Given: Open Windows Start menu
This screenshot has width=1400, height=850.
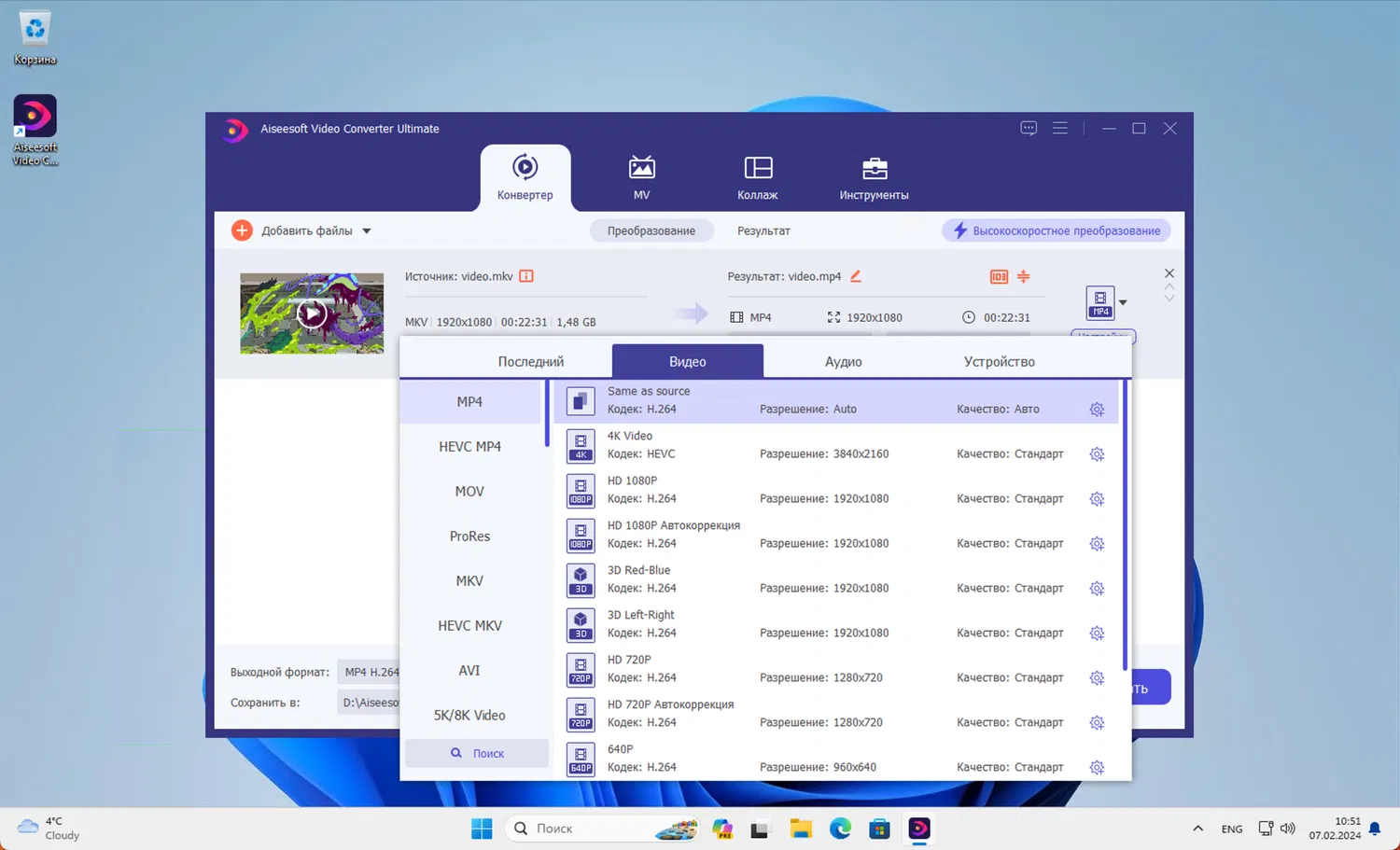Looking at the screenshot, I should click(482, 829).
